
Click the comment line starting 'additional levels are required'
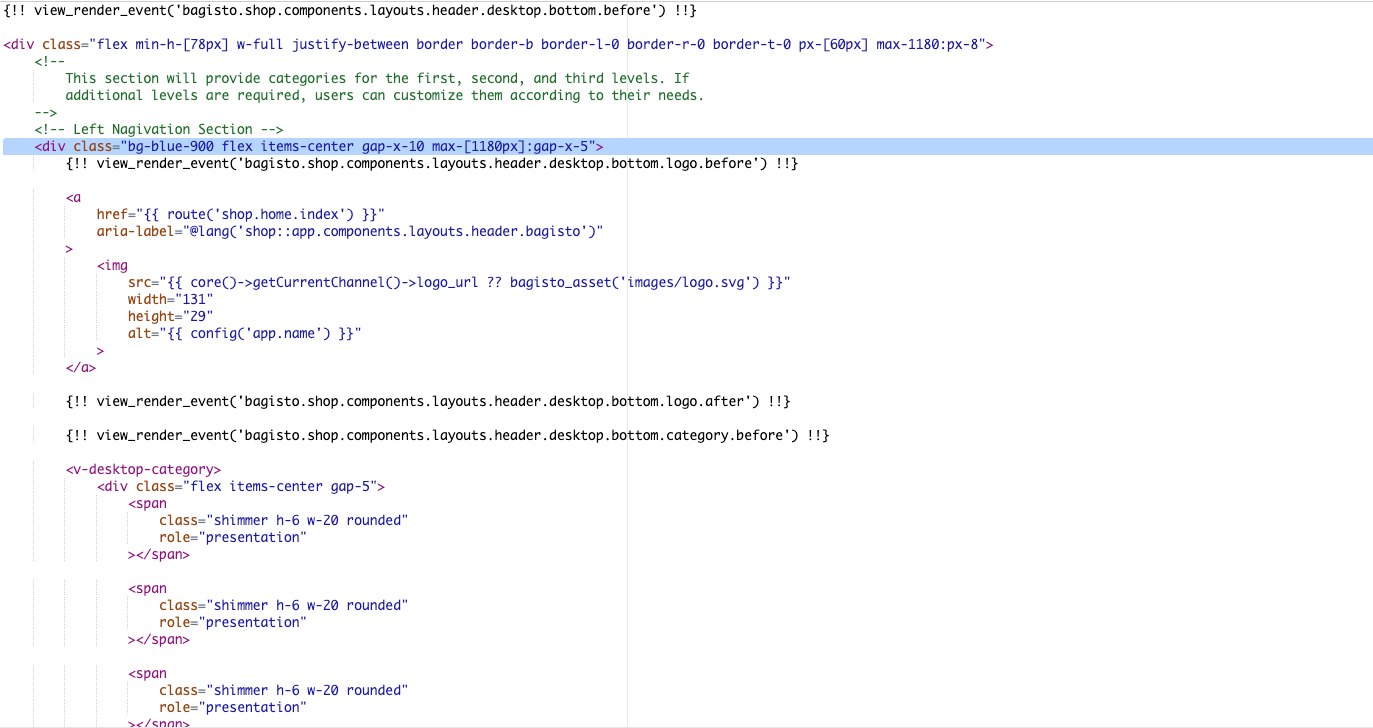(384, 95)
